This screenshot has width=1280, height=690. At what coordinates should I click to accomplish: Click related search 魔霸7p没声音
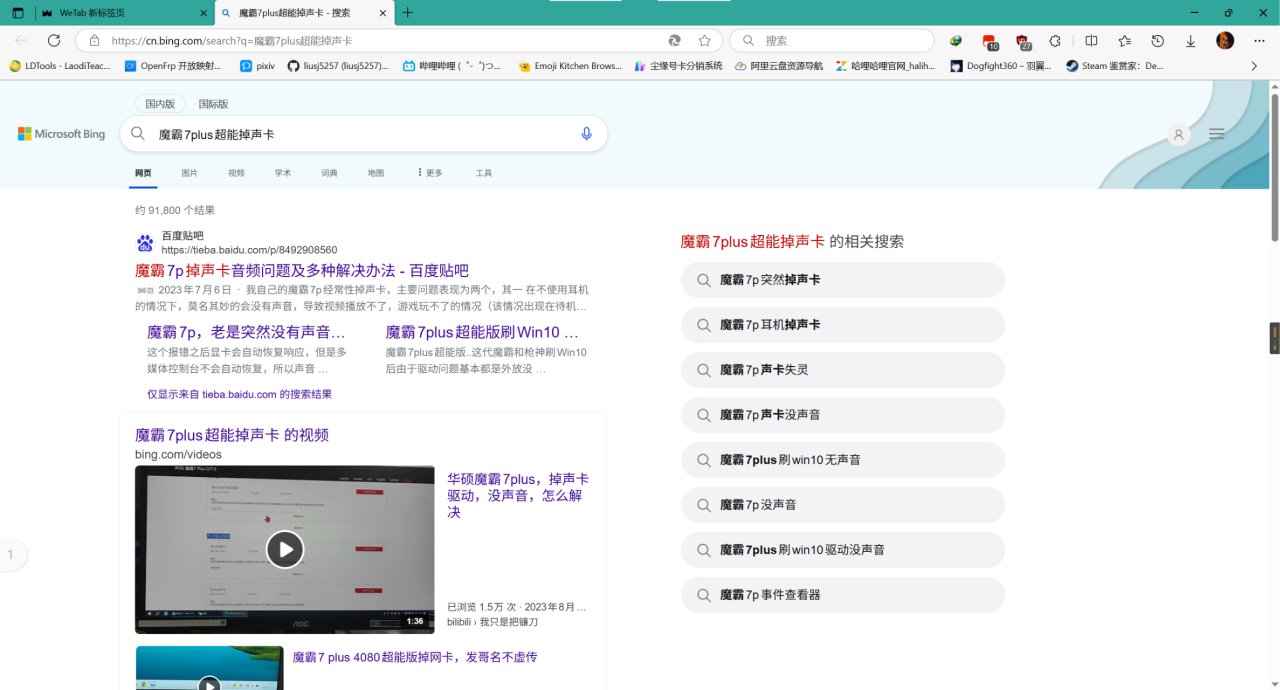tap(843, 505)
